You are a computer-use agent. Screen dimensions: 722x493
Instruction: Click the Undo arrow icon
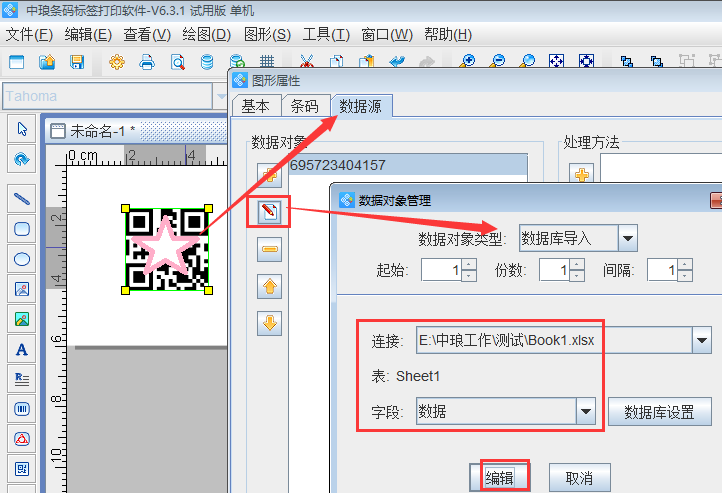(x=397, y=61)
